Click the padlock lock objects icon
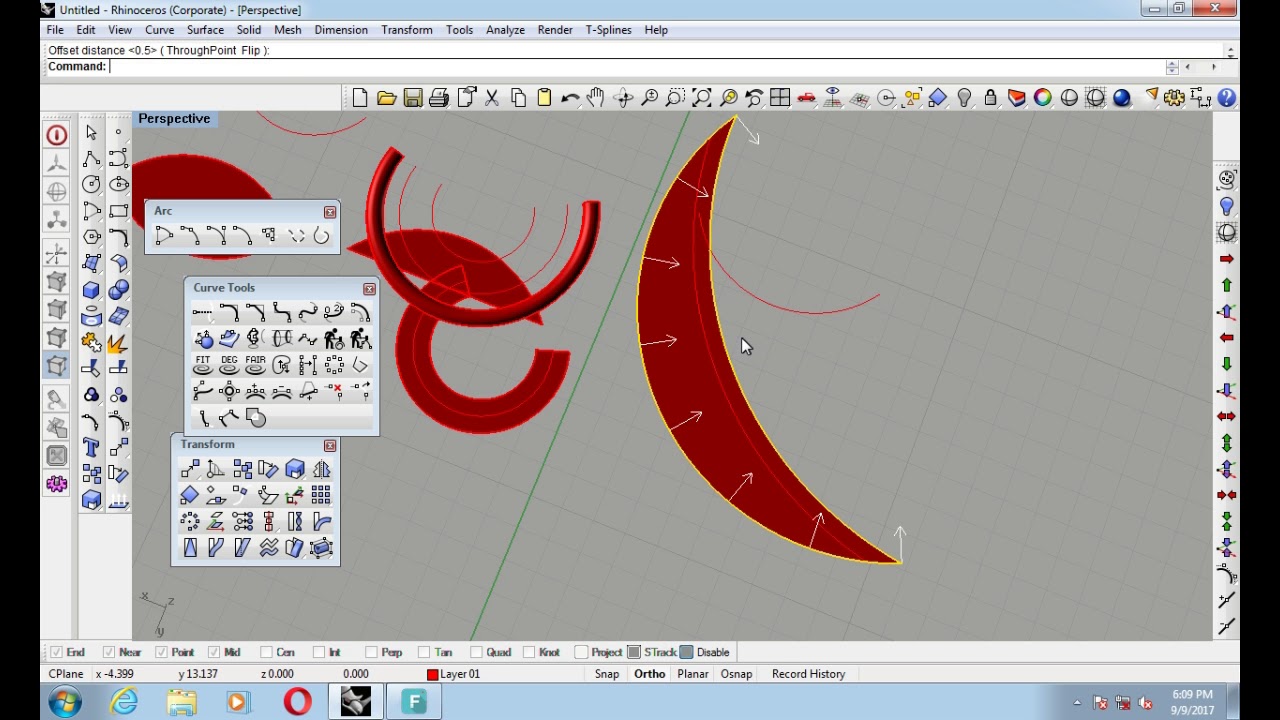Screen dimensions: 1280x720 (x=990, y=98)
